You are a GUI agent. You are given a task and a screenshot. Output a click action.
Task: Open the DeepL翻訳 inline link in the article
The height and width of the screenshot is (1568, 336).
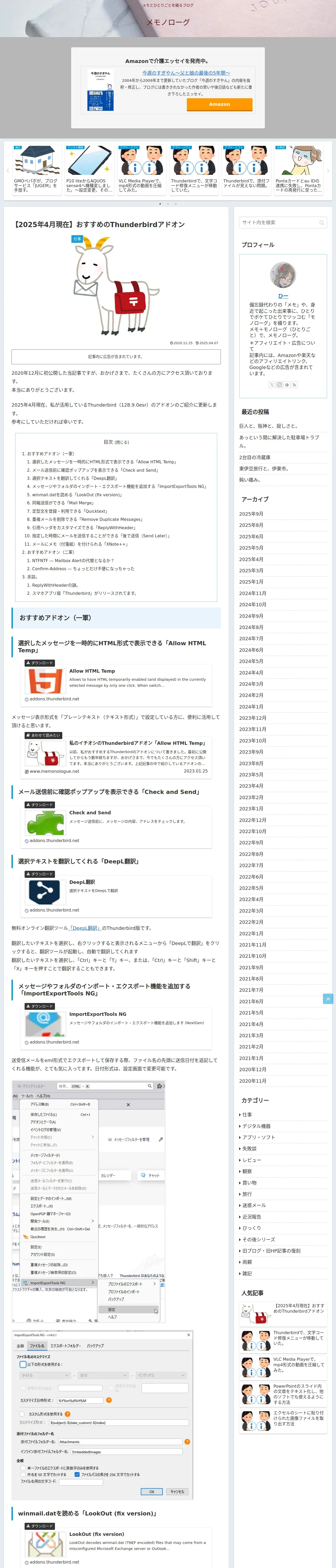click(x=85, y=928)
